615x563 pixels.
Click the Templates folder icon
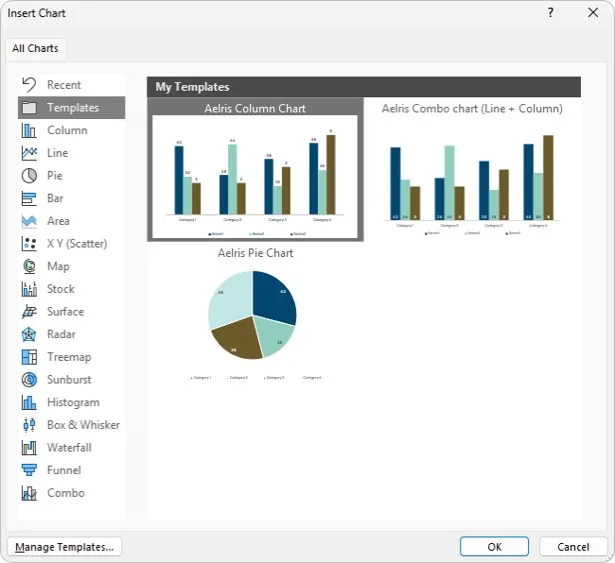pos(29,107)
